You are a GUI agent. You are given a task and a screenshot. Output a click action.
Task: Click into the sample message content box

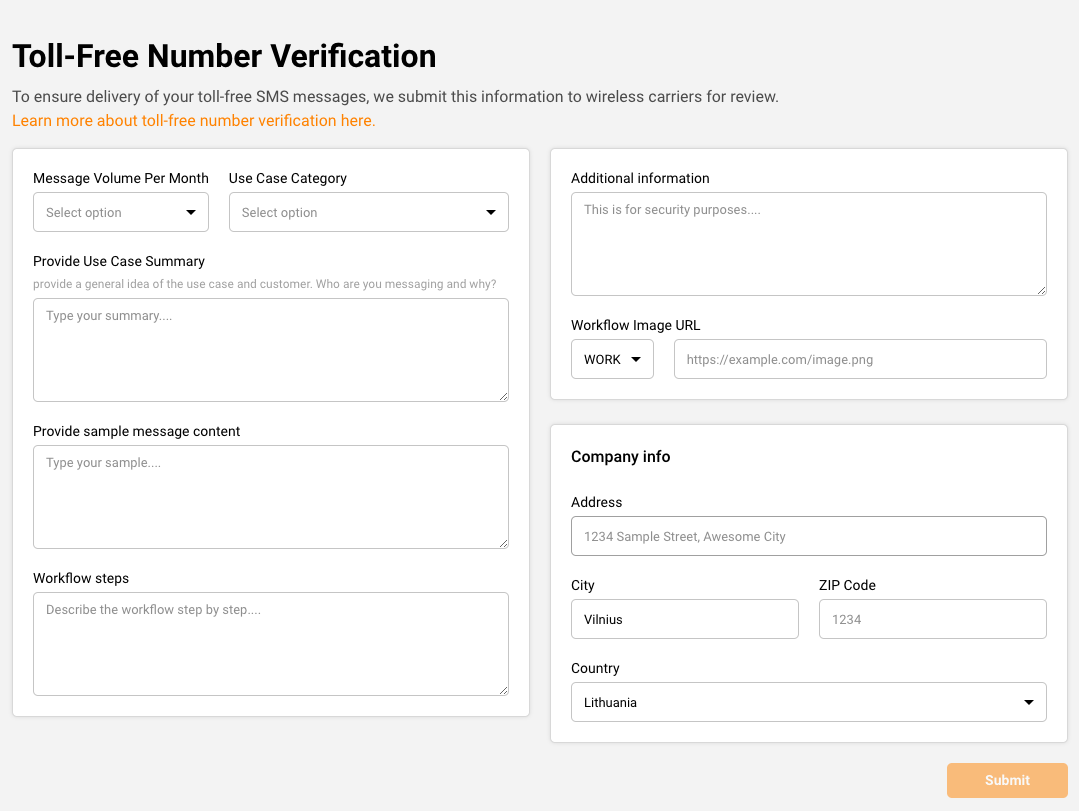click(270, 496)
